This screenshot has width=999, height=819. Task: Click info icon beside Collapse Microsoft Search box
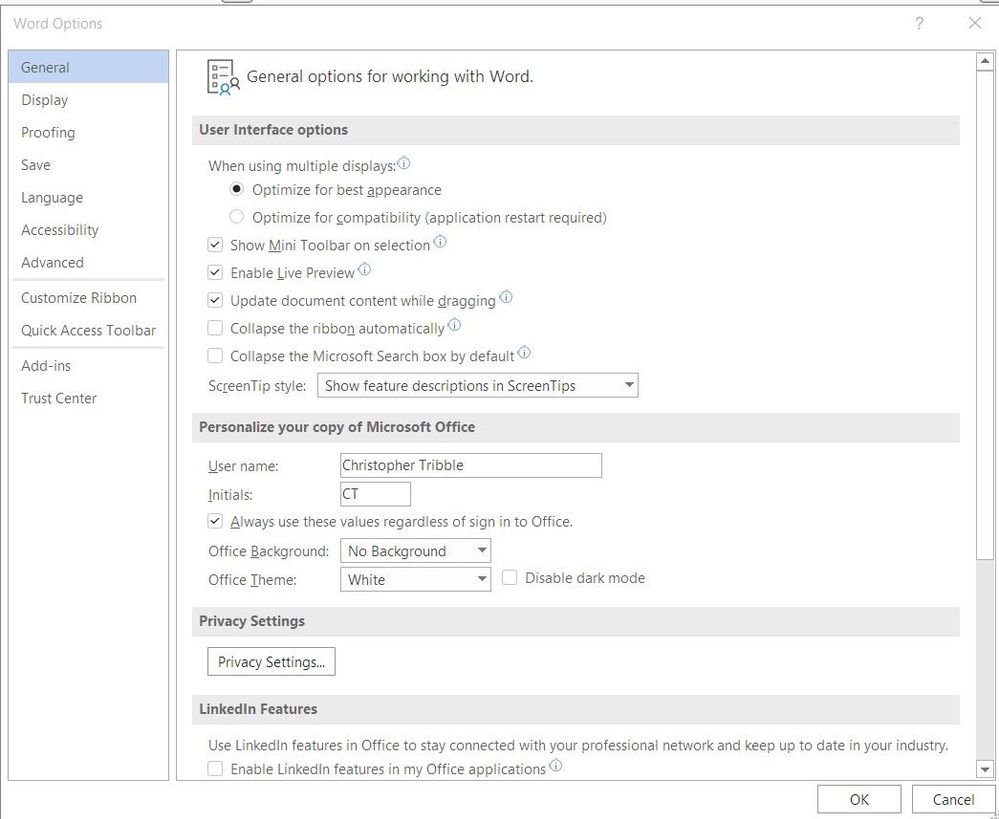pyautogui.click(x=524, y=352)
